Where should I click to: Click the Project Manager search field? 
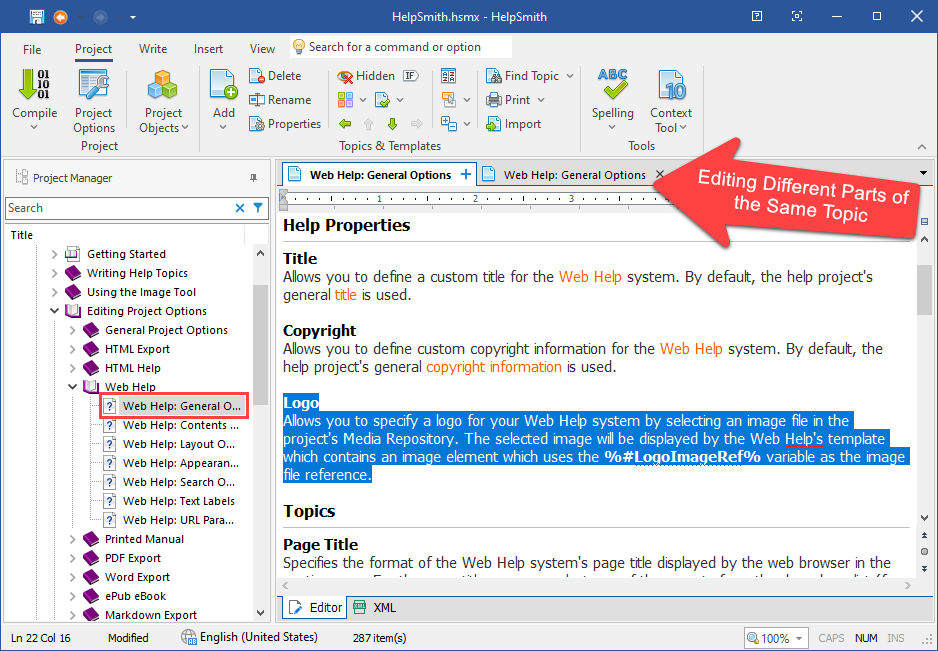pyautogui.click(x=120, y=208)
